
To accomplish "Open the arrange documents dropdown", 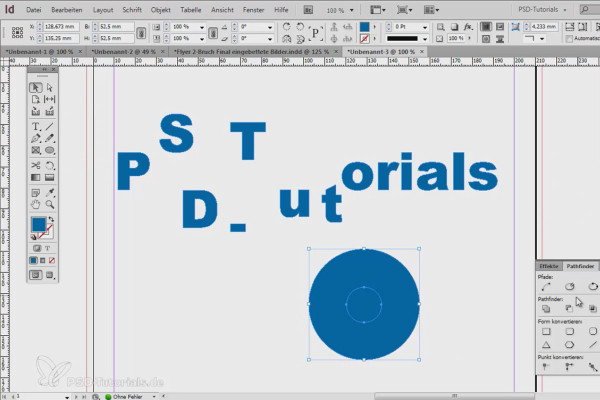I will tap(432, 10).
